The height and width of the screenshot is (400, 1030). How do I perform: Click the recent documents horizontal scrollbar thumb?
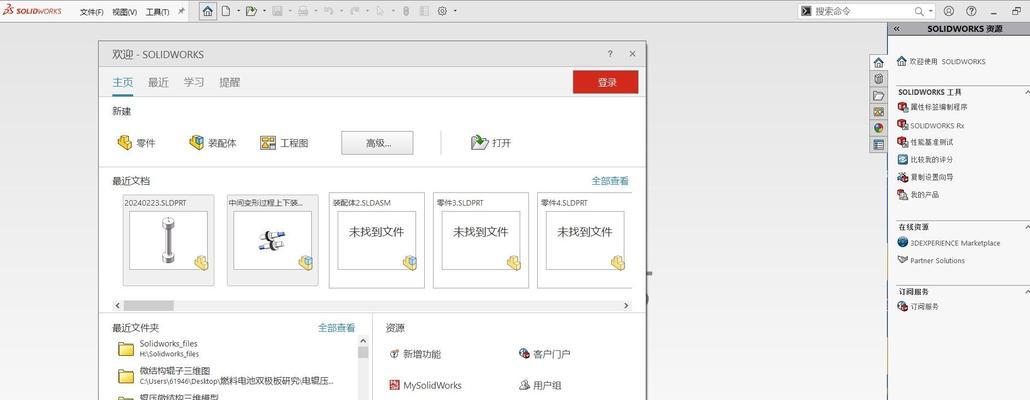pos(149,305)
